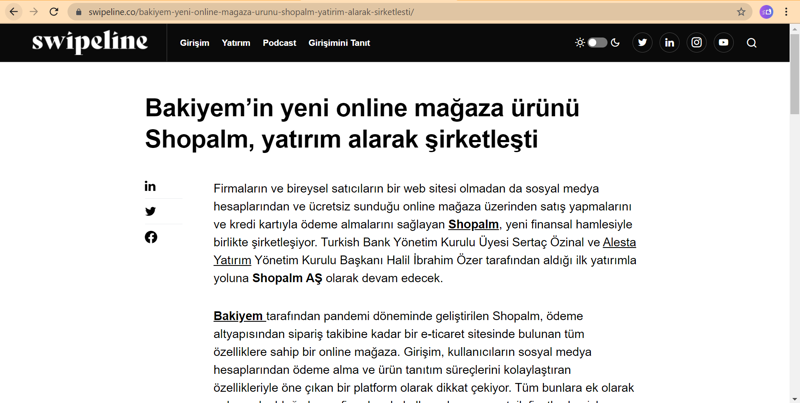Screen dimensions: 800x403
Task: Open Swipeline's Instagram page from header
Action: pos(696,43)
